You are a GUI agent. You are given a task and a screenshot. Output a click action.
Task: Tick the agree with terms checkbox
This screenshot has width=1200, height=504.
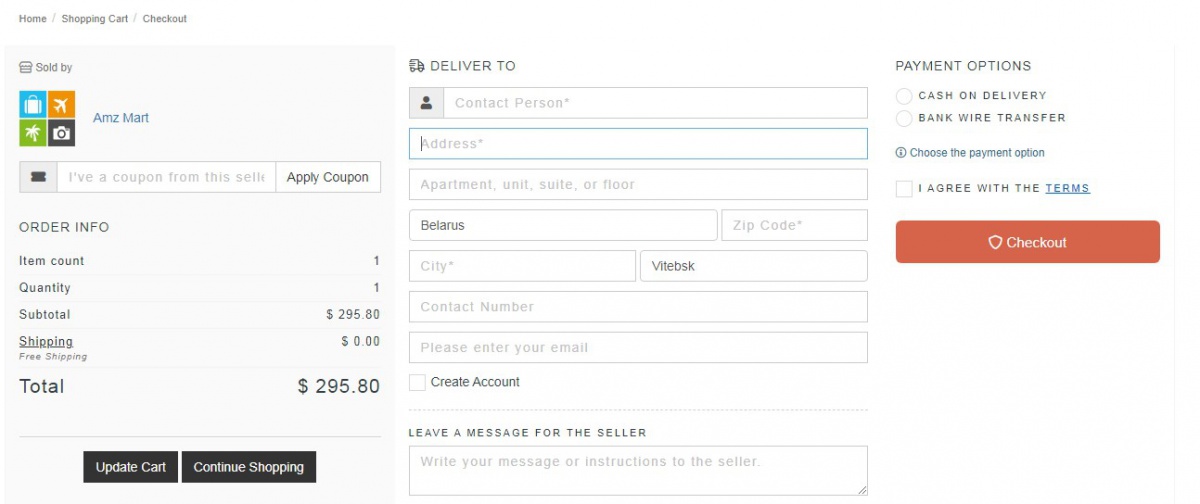(904, 189)
